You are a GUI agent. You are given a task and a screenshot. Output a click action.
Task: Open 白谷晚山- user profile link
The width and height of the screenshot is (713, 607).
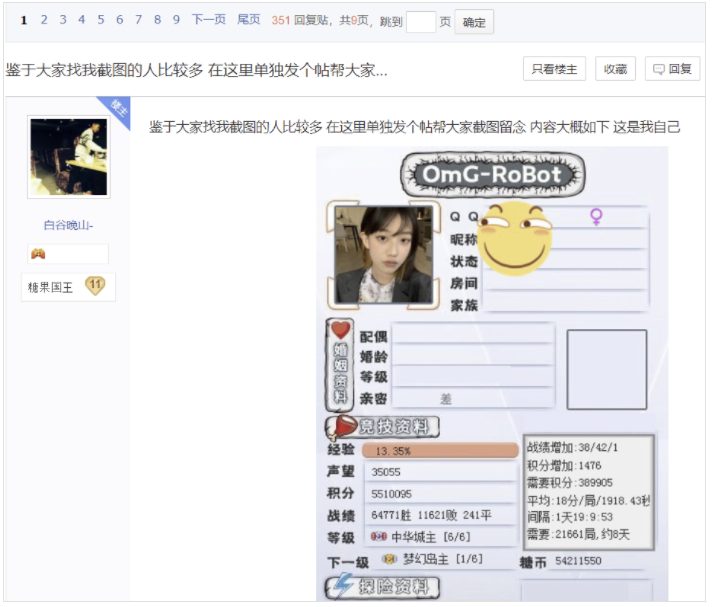[x=68, y=225]
